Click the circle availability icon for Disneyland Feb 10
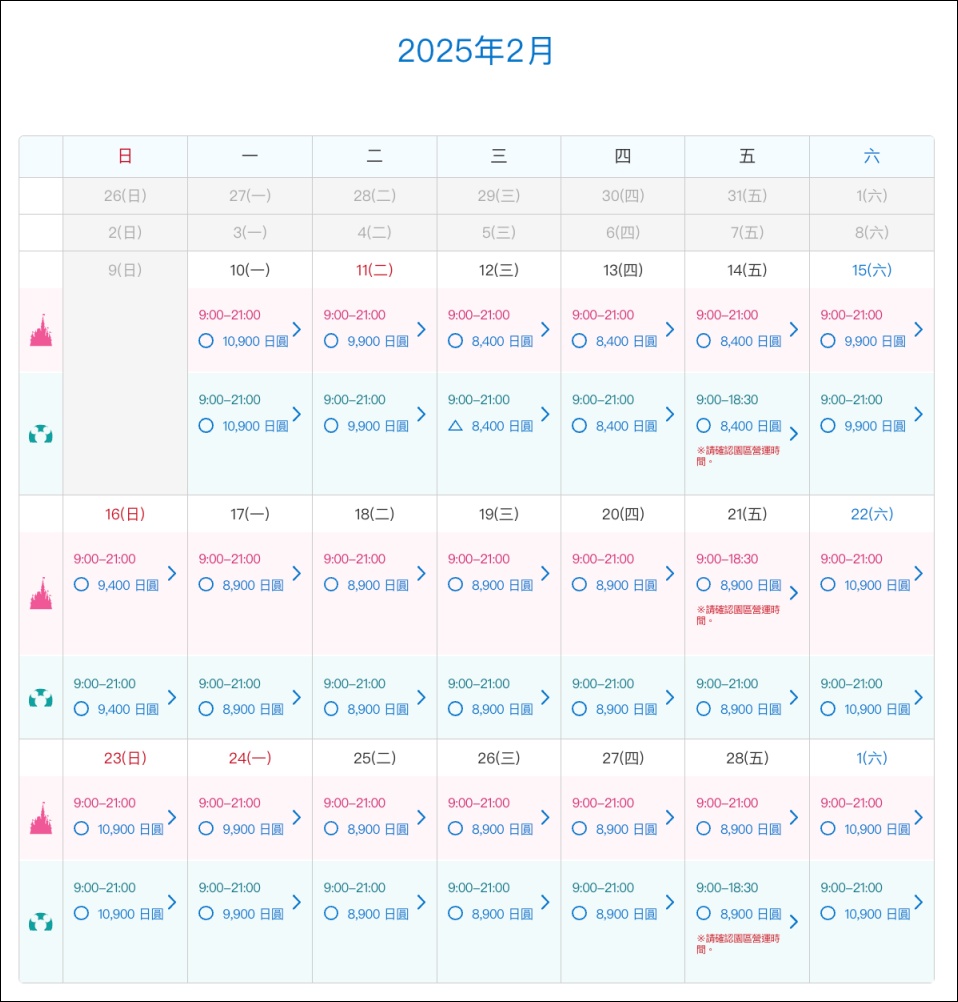The height and width of the screenshot is (1002, 958). coord(206,341)
